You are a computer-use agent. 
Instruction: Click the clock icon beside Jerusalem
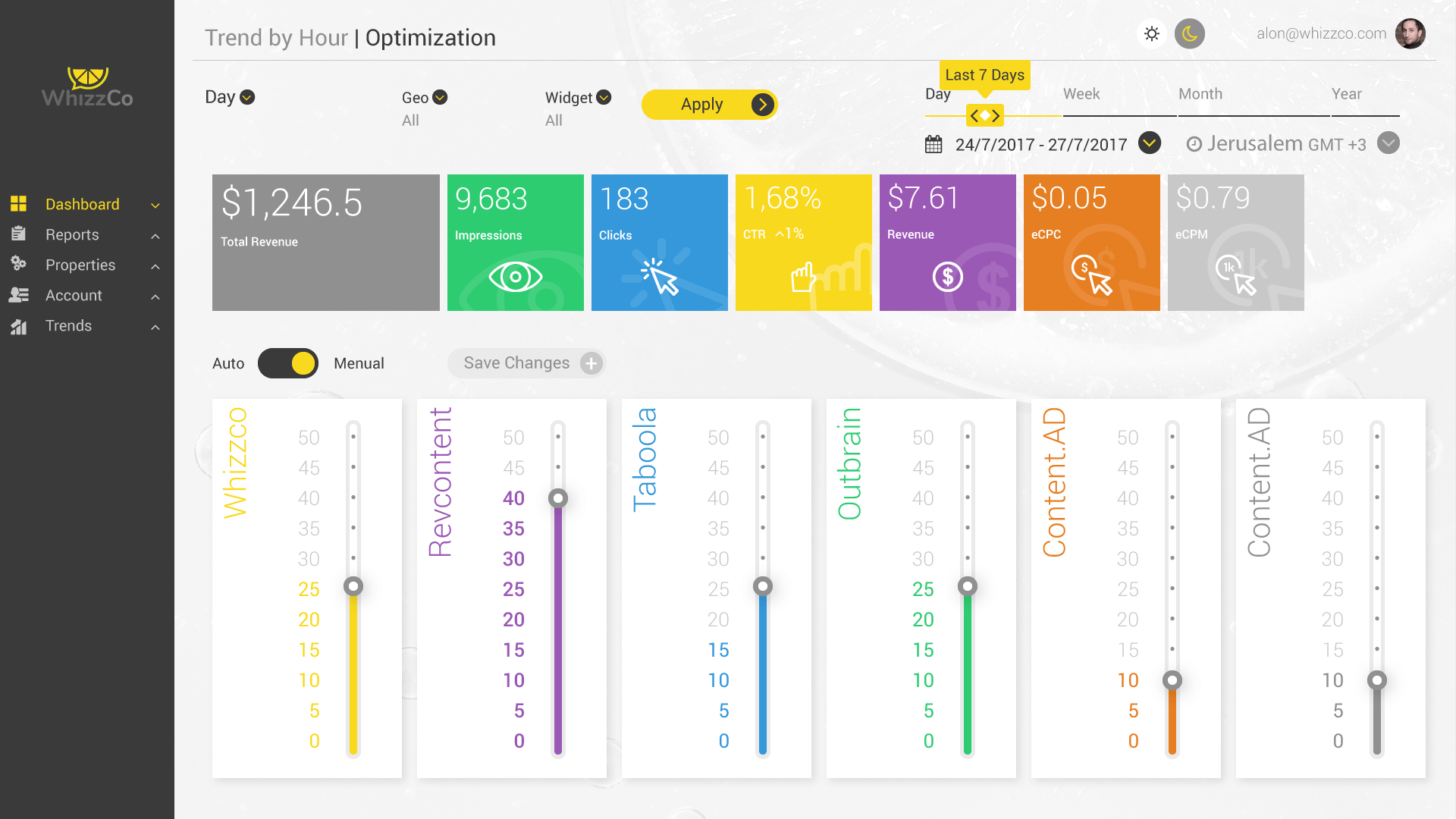pos(1194,144)
